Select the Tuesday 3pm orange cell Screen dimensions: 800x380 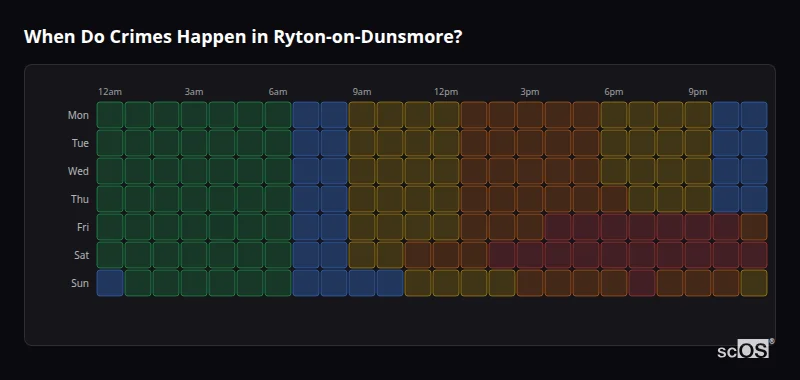pos(530,143)
